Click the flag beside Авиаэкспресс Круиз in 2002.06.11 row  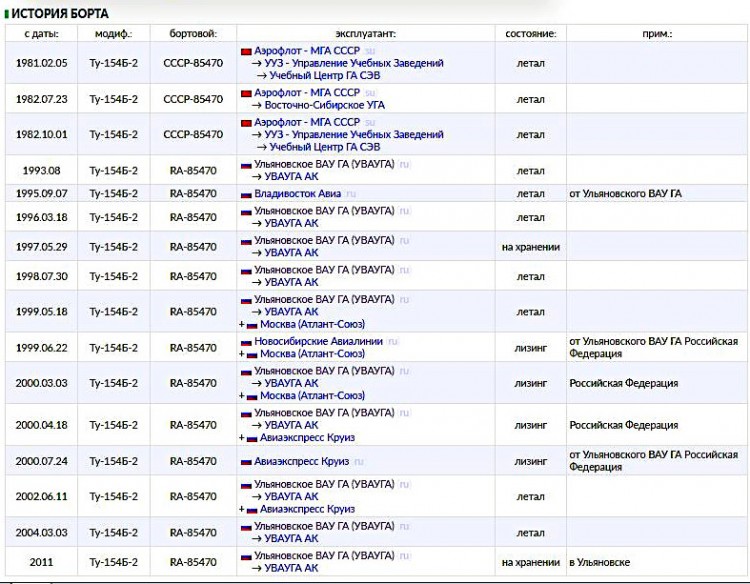(252, 510)
